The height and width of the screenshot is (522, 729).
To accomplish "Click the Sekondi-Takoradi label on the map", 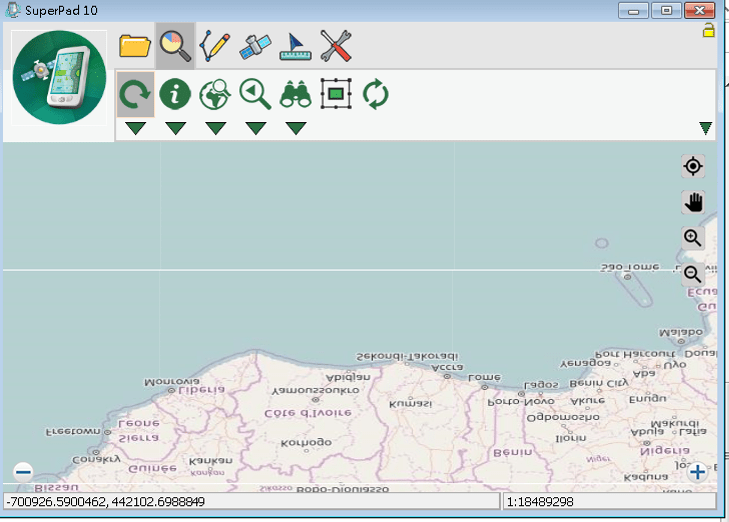I will [x=407, y=357].
